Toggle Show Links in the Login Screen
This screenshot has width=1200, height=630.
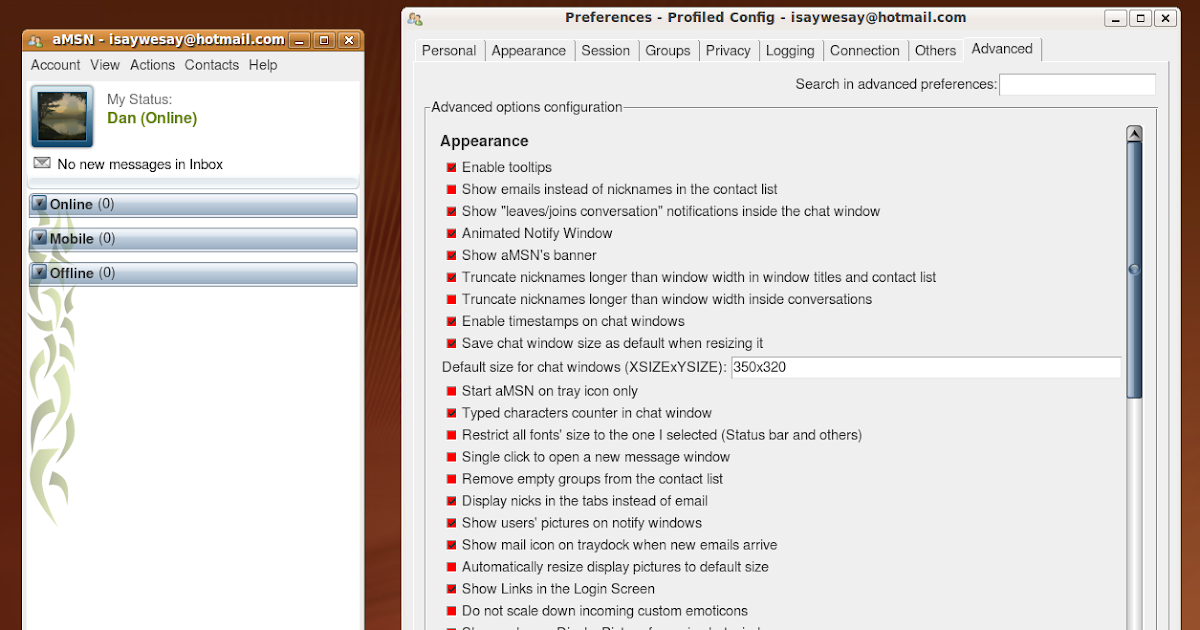[452, 589]
